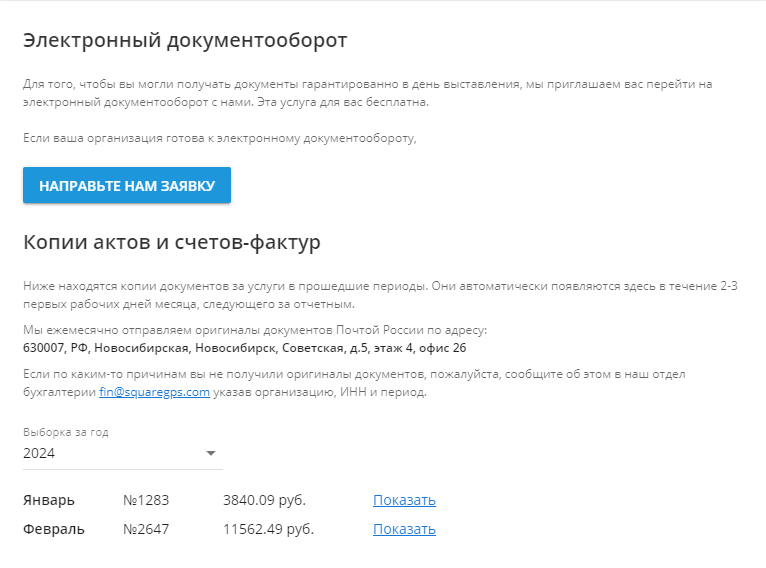Click the line starting Если ваша организация готова

tap(219, 137)
